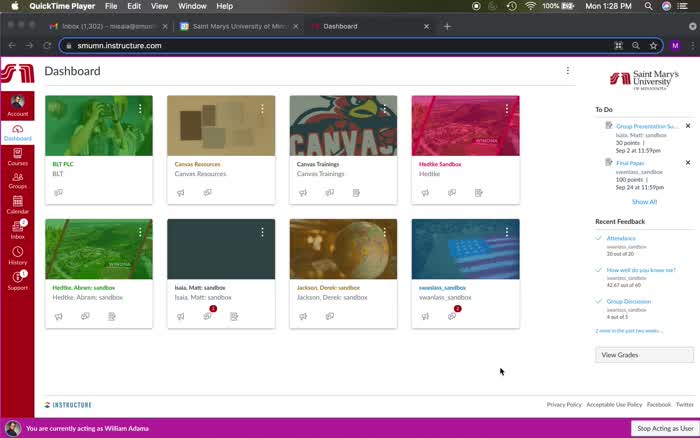Open options menu on Canvas Resources card
The width and height of the screenshot is (700, 438).
[x=262, y=108]
